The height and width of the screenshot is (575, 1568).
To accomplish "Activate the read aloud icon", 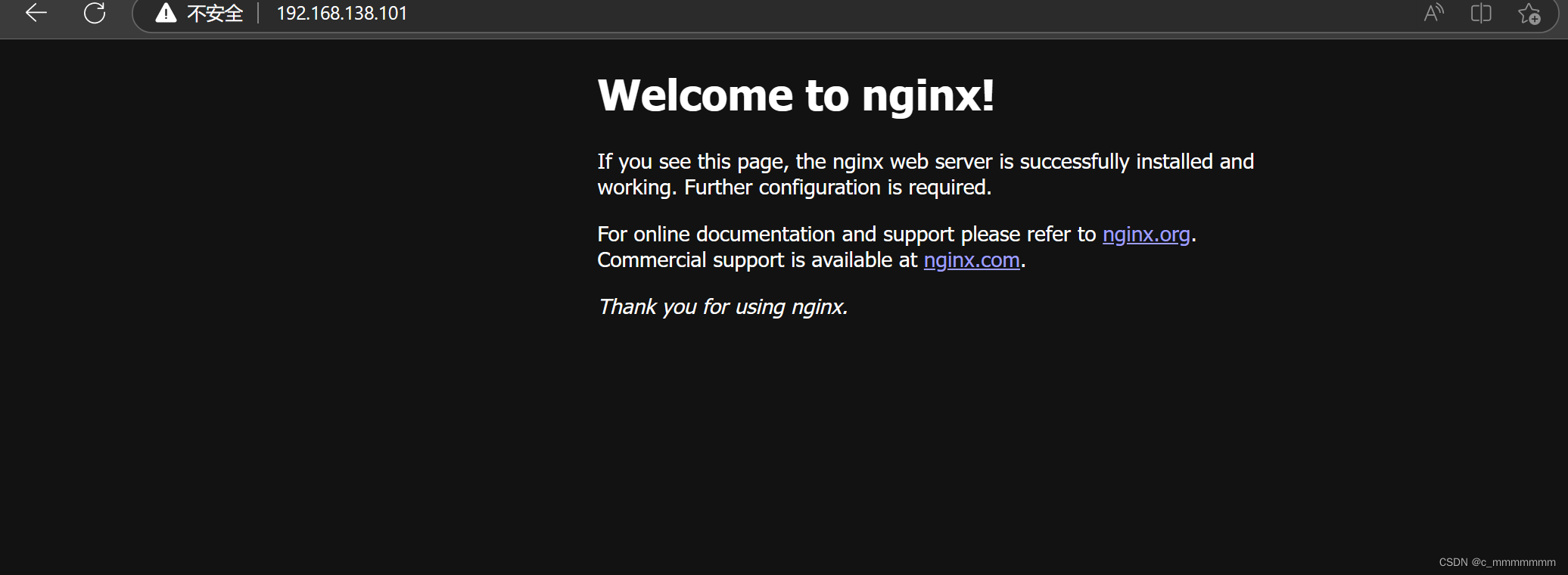I will click(x=1433, y=13).
